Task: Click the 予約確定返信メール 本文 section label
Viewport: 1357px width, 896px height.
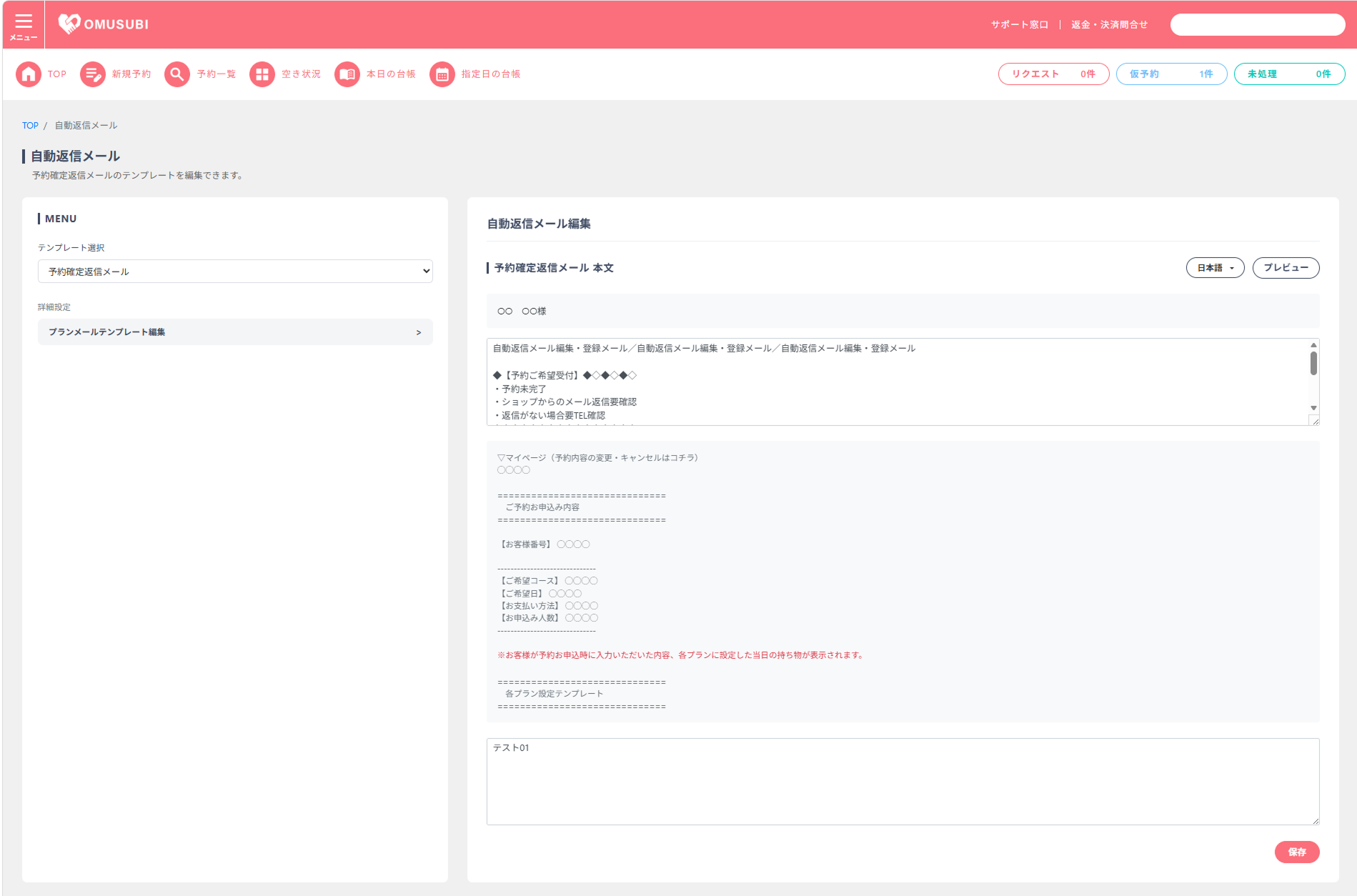Action: tap(554, 268)
